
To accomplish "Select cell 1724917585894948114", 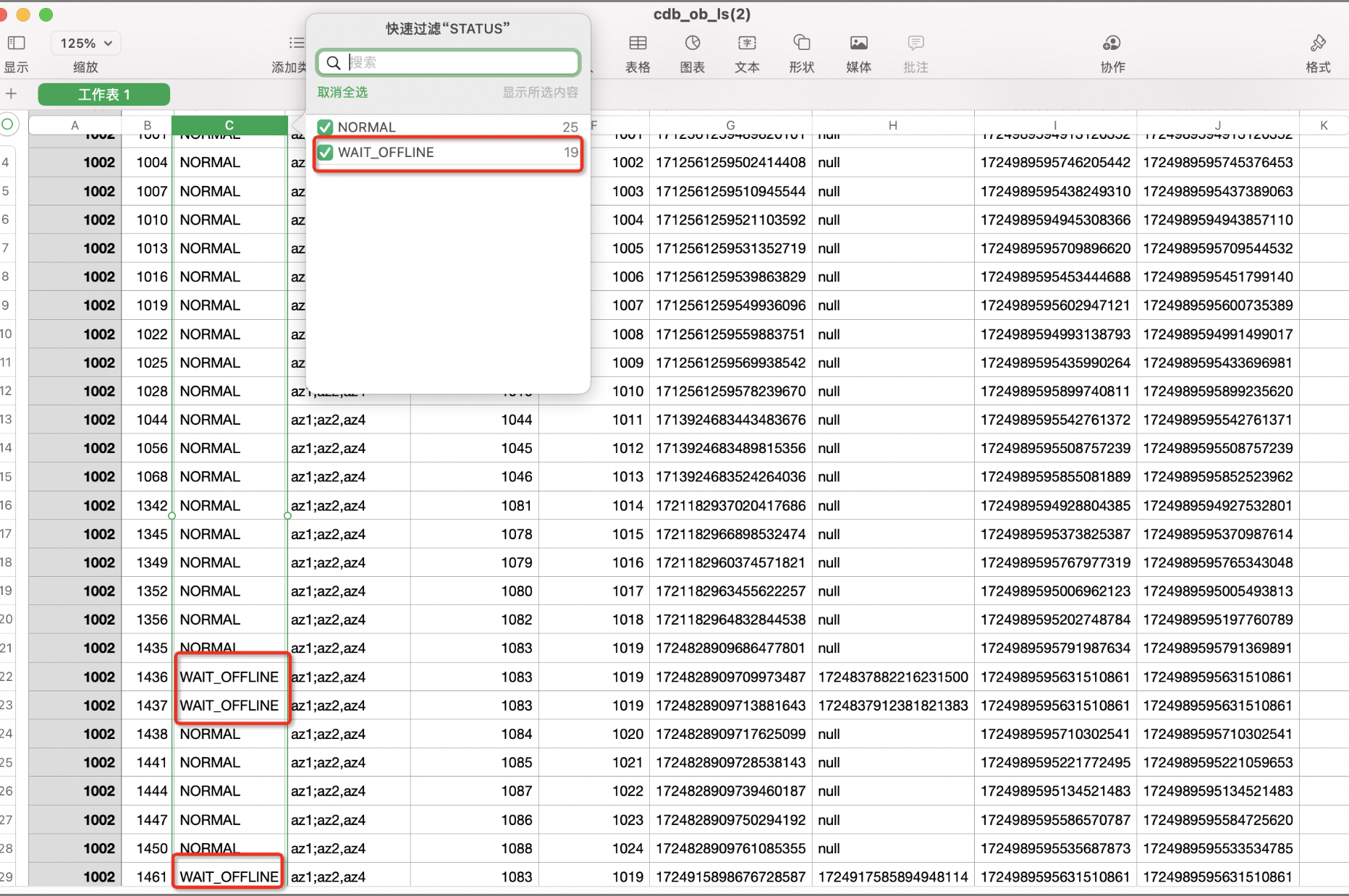I will coord(893,877).
